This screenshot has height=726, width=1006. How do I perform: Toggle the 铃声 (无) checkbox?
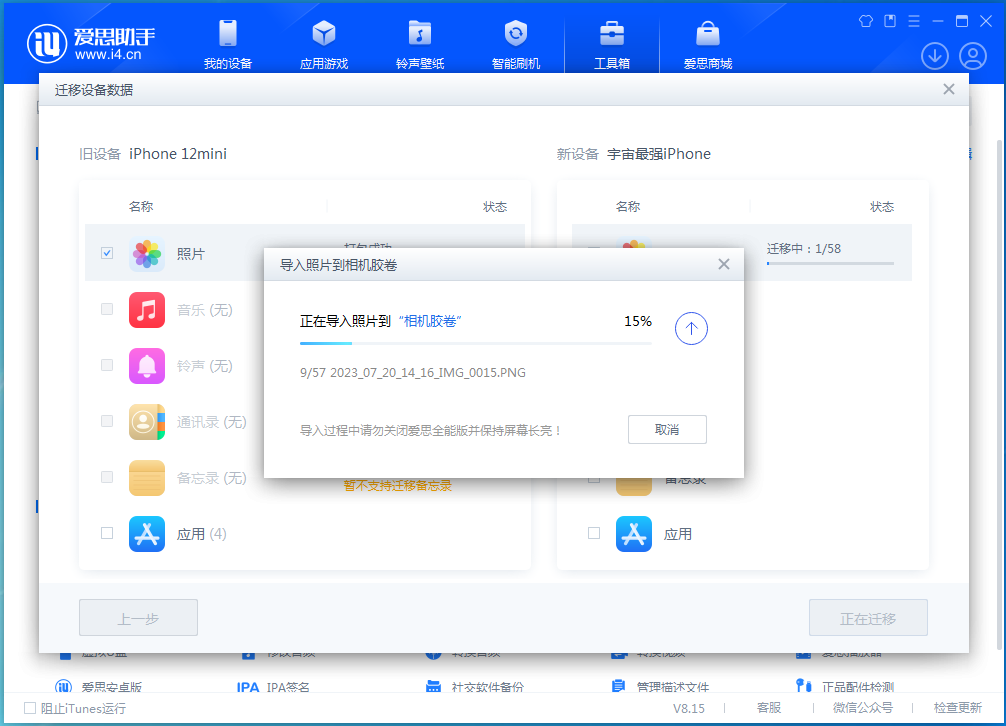[x=107, y=365]
